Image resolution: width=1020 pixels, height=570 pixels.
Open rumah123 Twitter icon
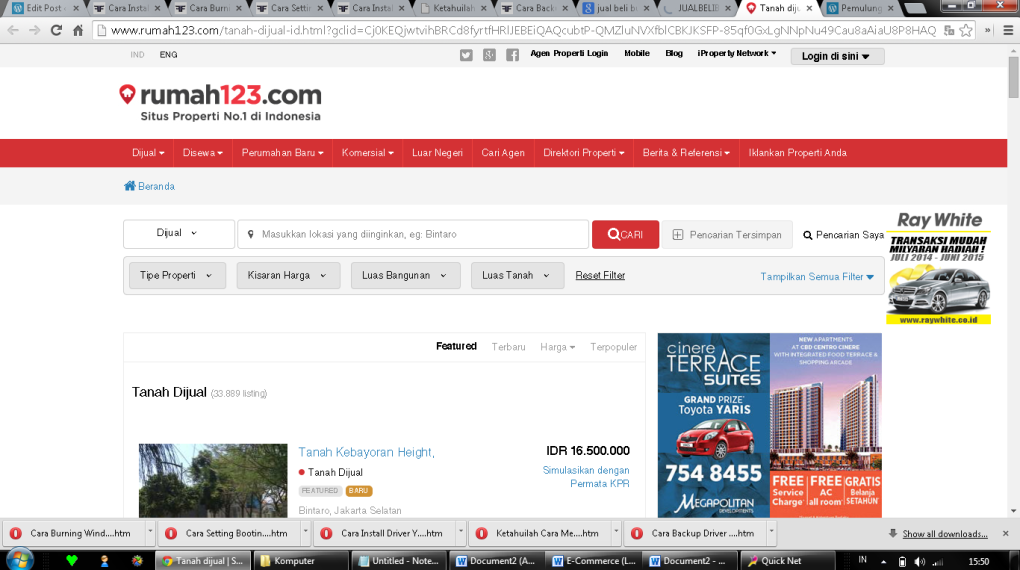click(x=466, y=55)
